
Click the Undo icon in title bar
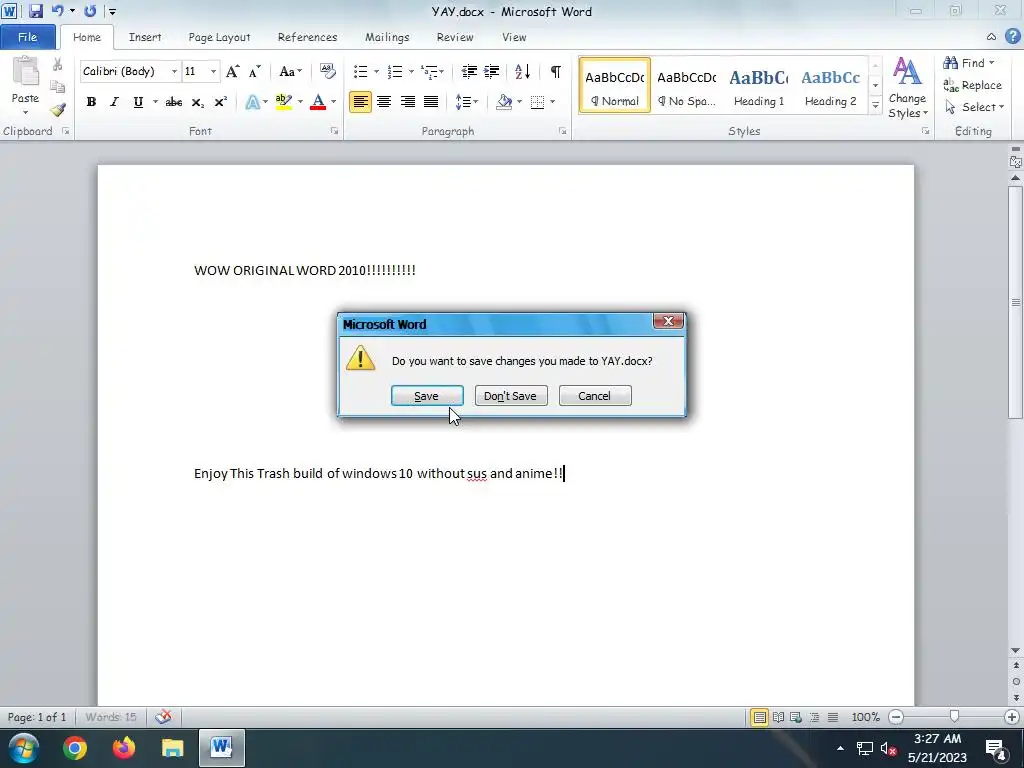click(57, 11)
